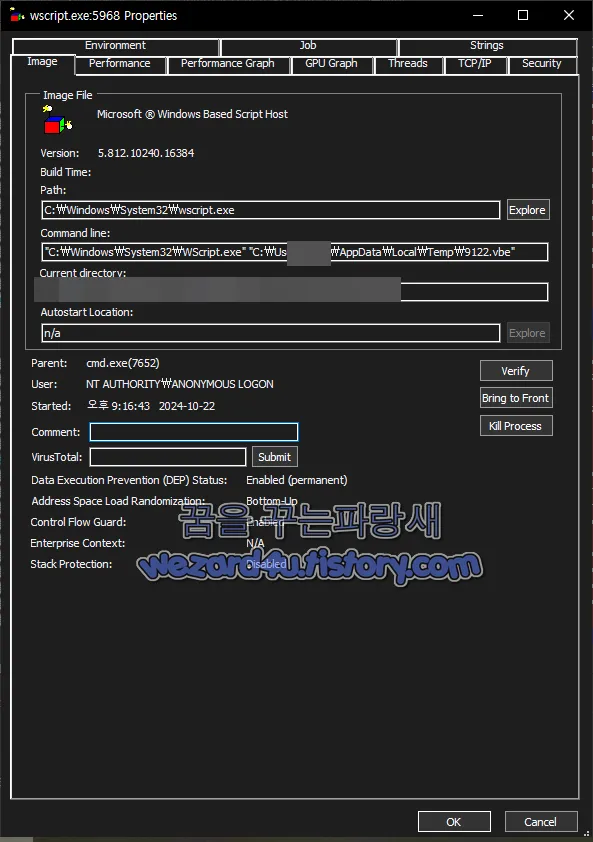
Task: Click Microsoft Windows Based Script Host description
Action: 192,114
